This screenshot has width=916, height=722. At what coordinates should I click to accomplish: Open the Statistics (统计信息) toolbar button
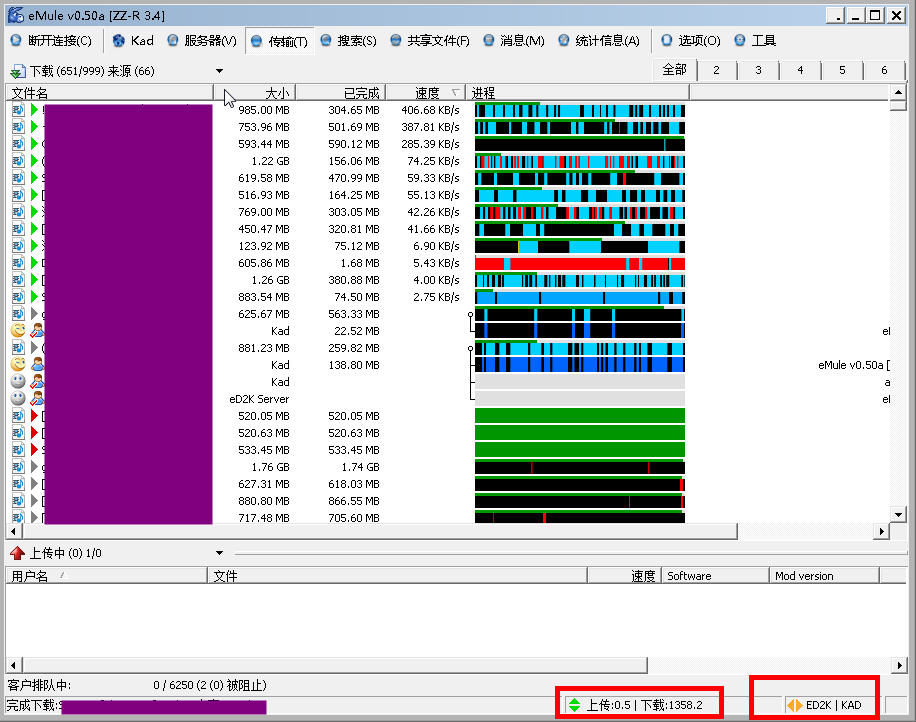tap(599, 40)
